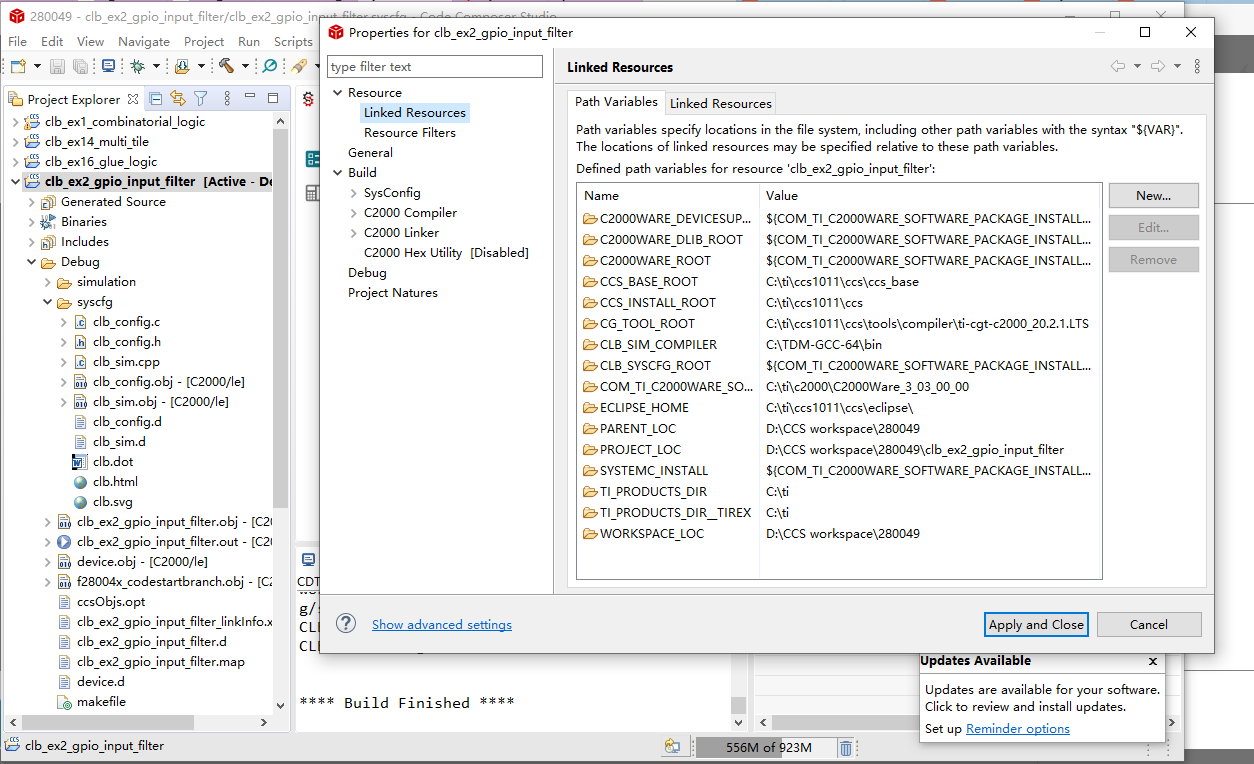Click the status bar icon left of memory

pos(672,747)
